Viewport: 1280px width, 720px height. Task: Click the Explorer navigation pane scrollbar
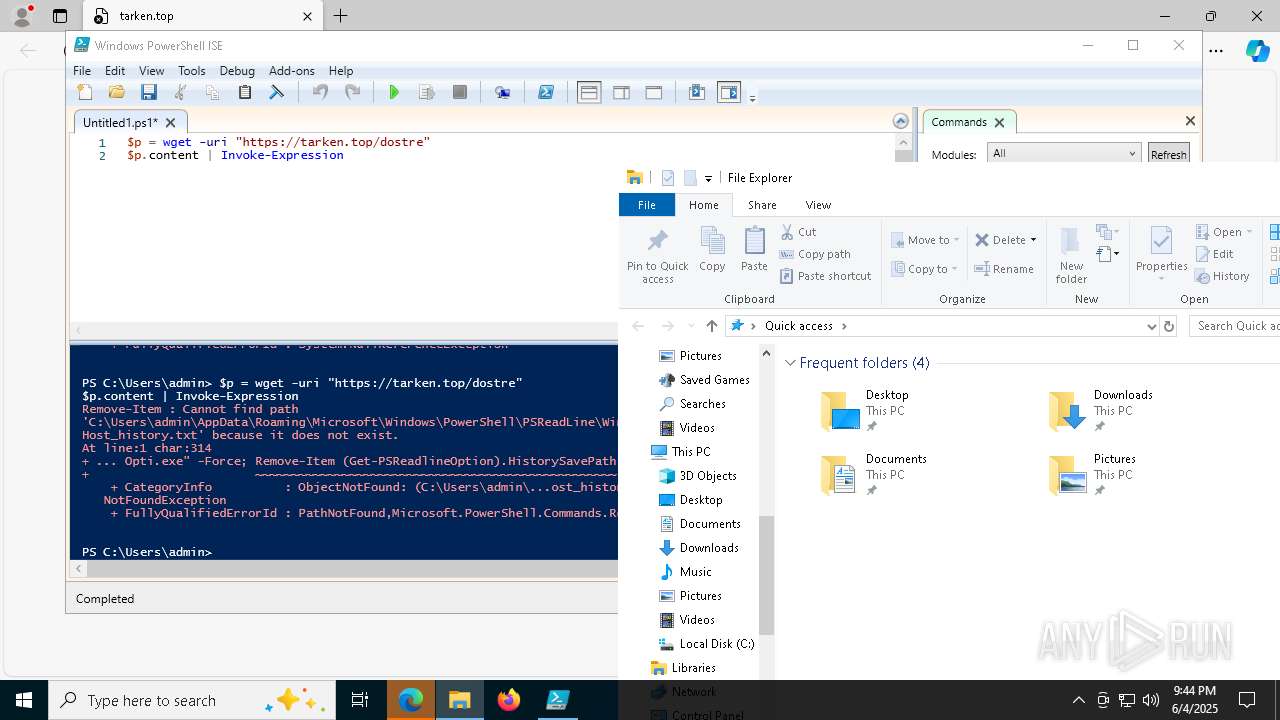click(x=766, y=575)
